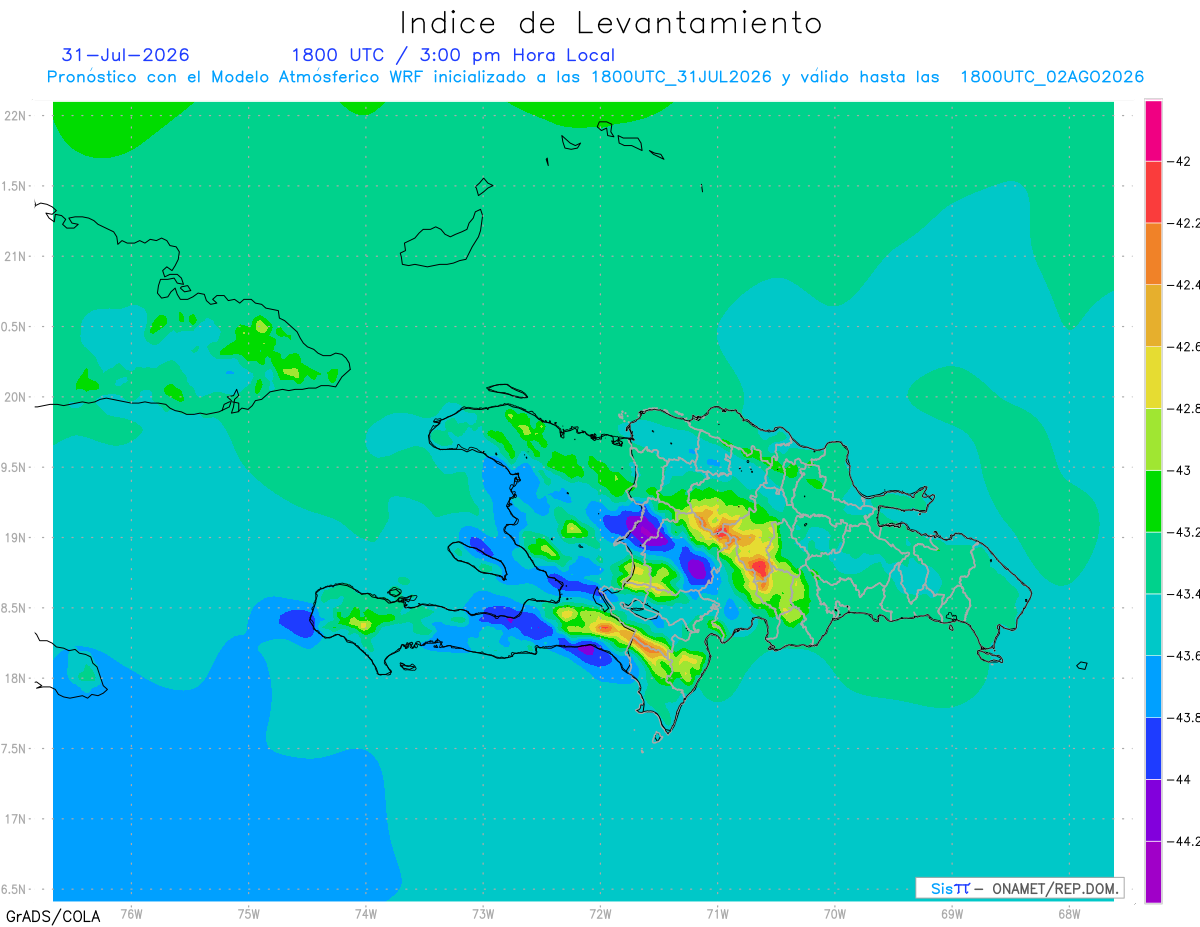1200x927 pixels.
Task: Click "1800 UTC / 3:00 pm Hora Local"
Action: (453, 56)
